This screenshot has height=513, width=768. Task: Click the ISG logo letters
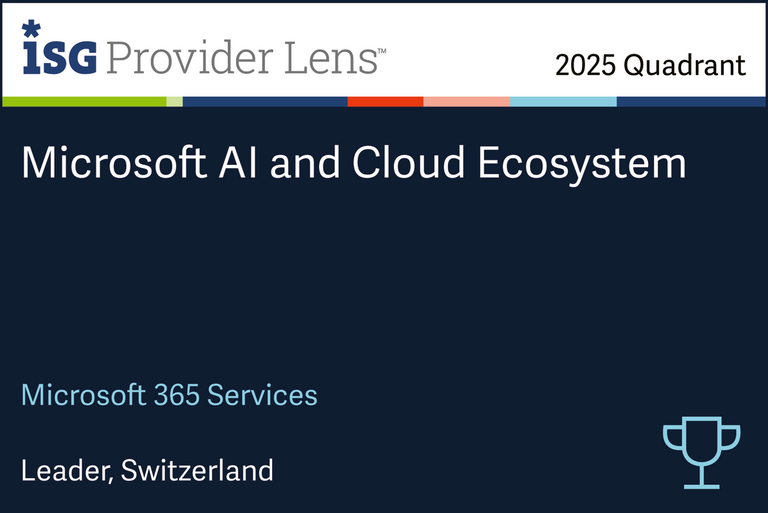(59, 57)
